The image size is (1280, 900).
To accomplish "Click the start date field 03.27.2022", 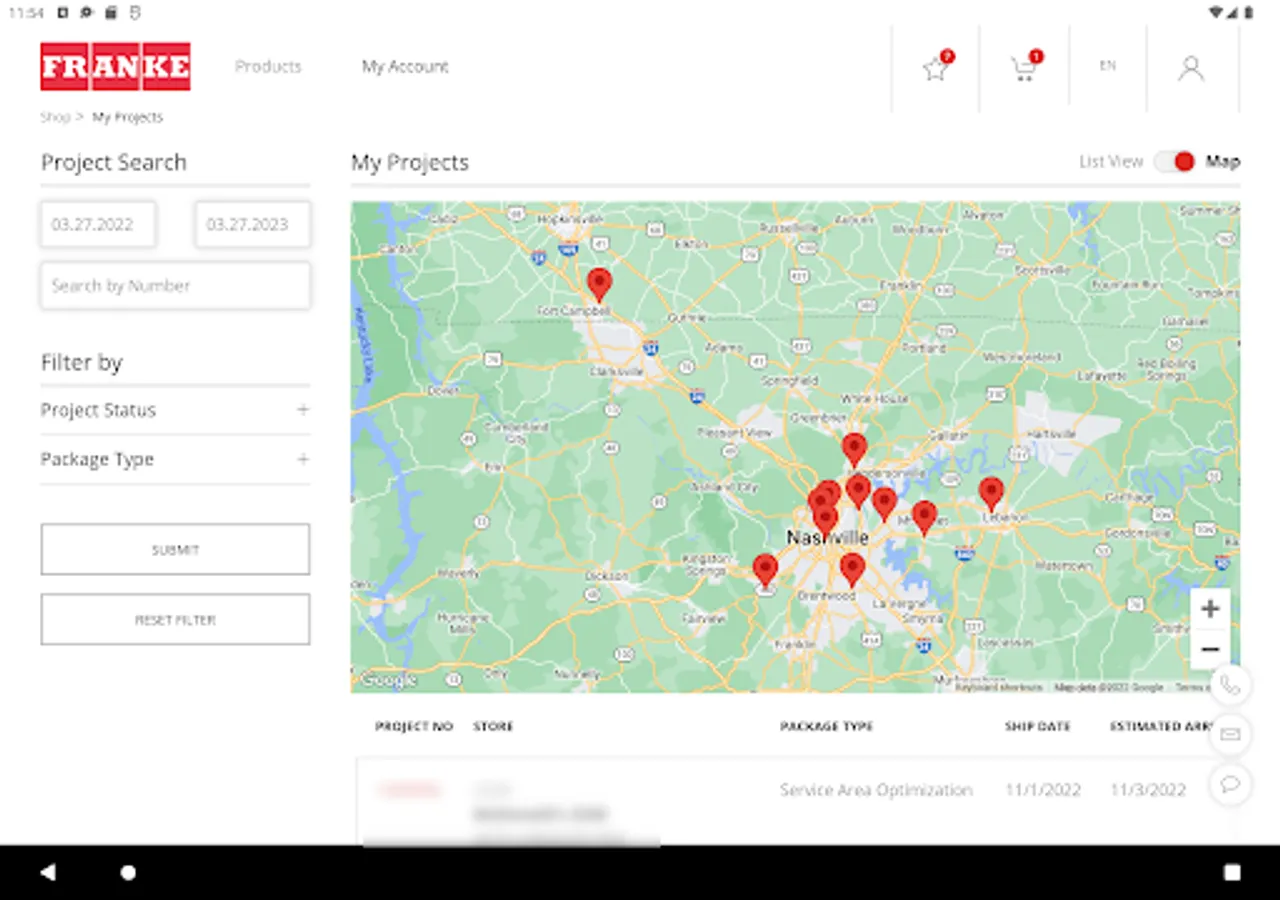I will coord(98,224).
